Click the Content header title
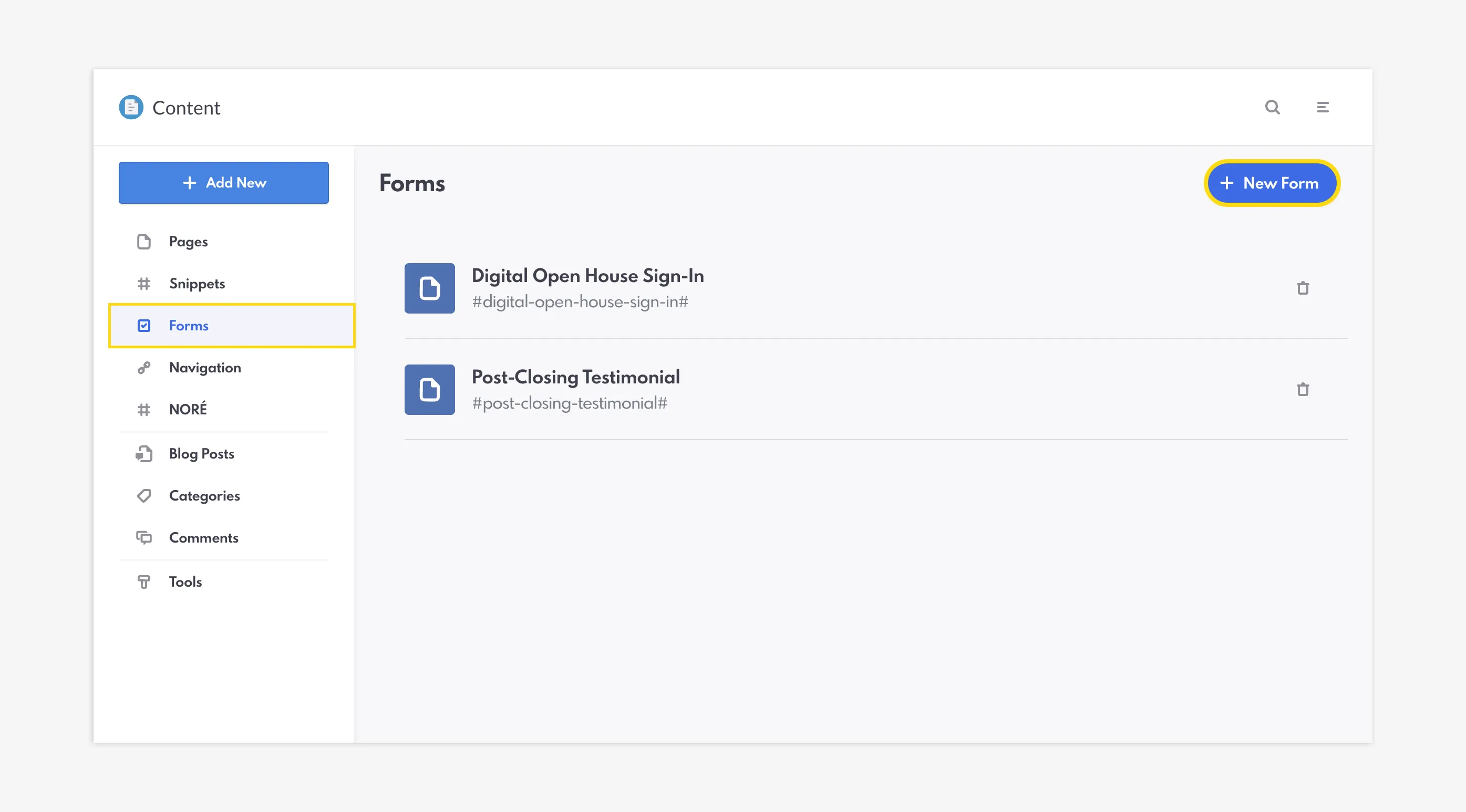 (x=186, y=108)
